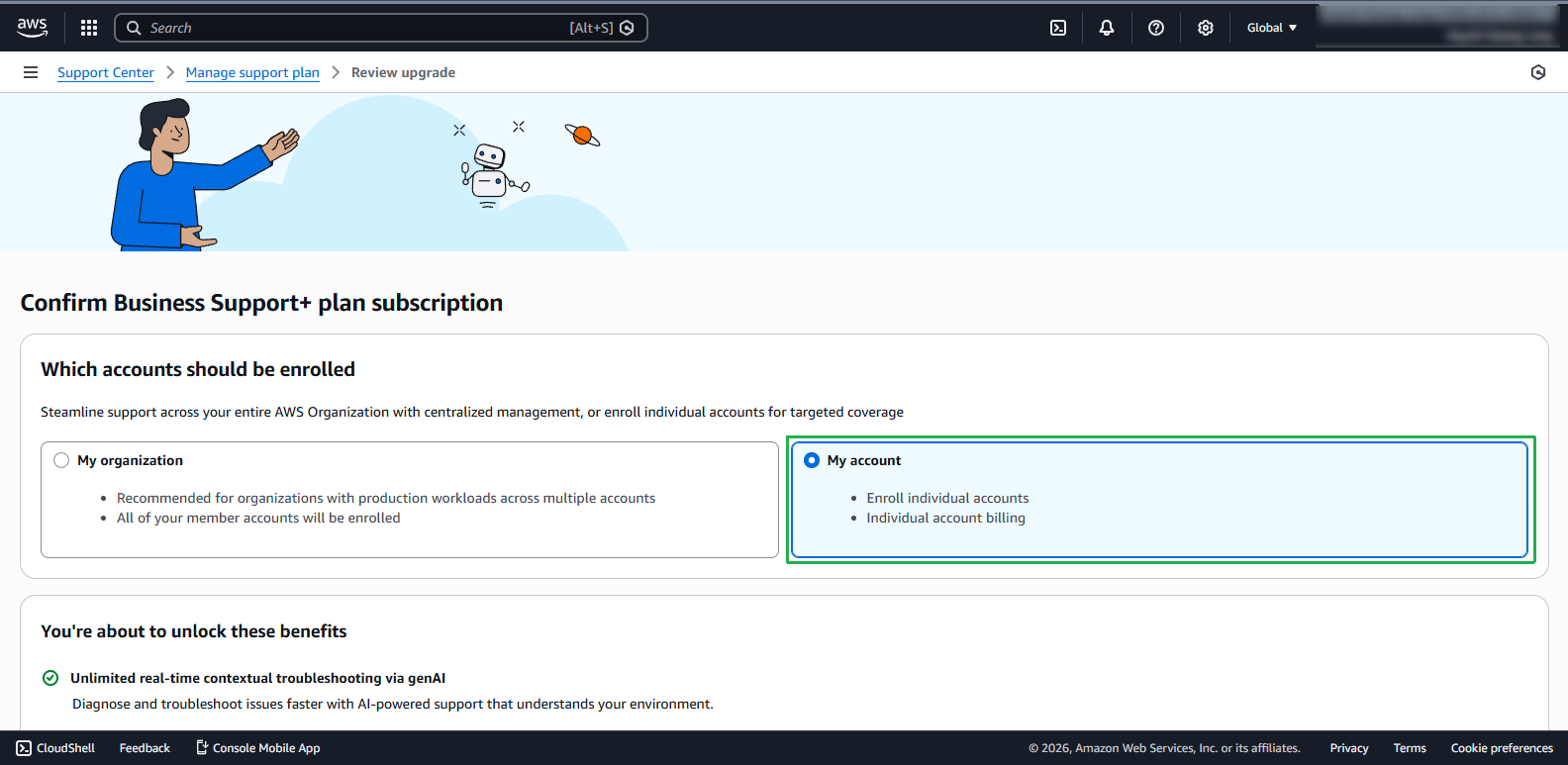This screenshot has width=1568, height=765.
Task: Open the hexagon assistant panel icon
Action: click(1538, 72)
